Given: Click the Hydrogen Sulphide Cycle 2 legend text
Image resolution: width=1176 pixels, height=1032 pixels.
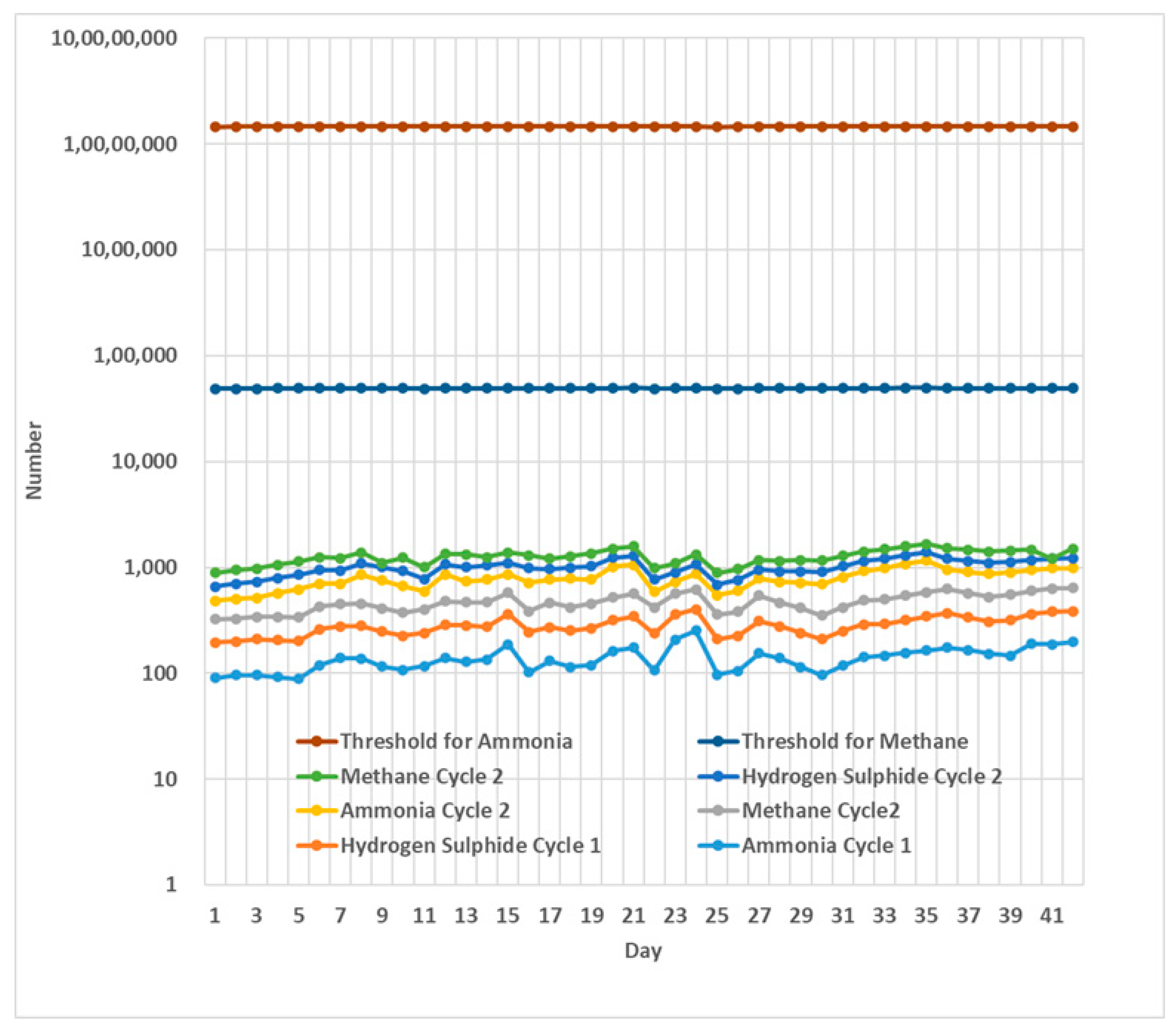Looking at the screenshot, I should pos(872,776).
